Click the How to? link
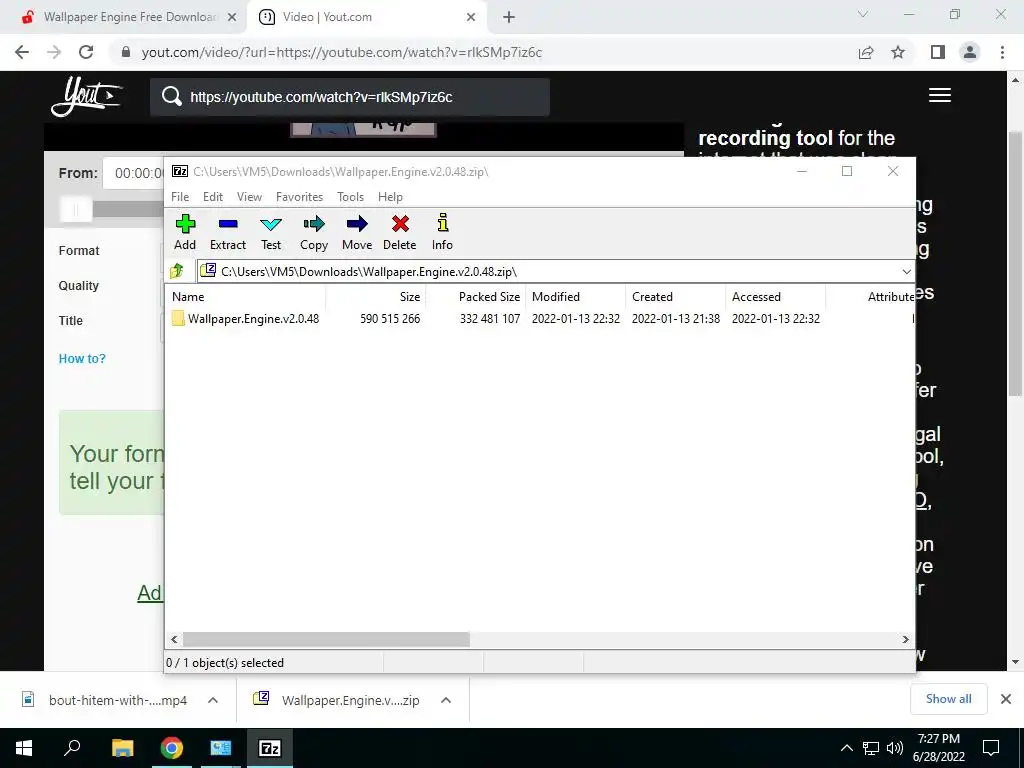The image size is (1024, 768). pyautogui.click(x=82, y=359)
